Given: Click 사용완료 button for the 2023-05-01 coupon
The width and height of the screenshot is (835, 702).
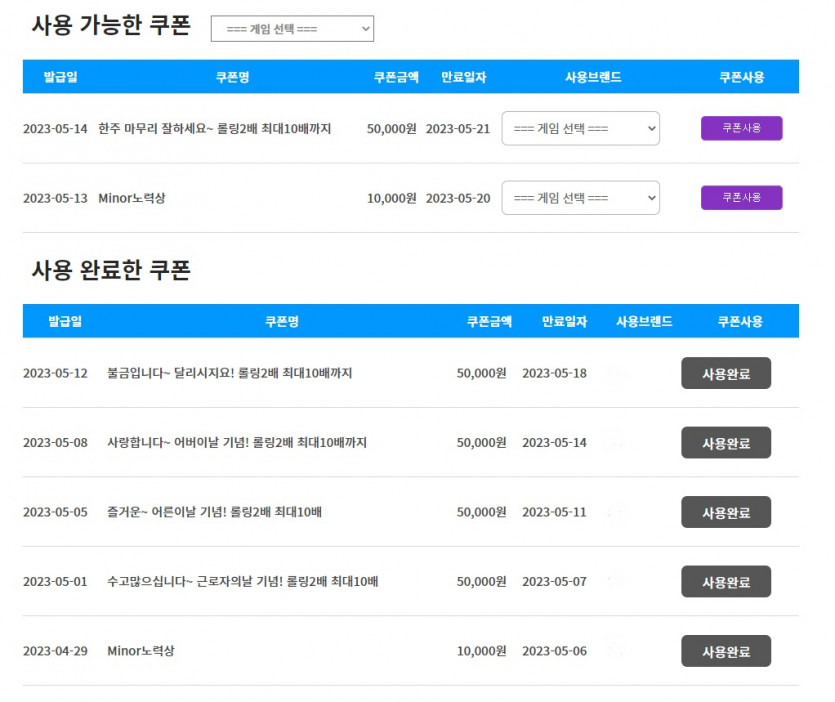Looking at the screenshot, I should [726, 582].
